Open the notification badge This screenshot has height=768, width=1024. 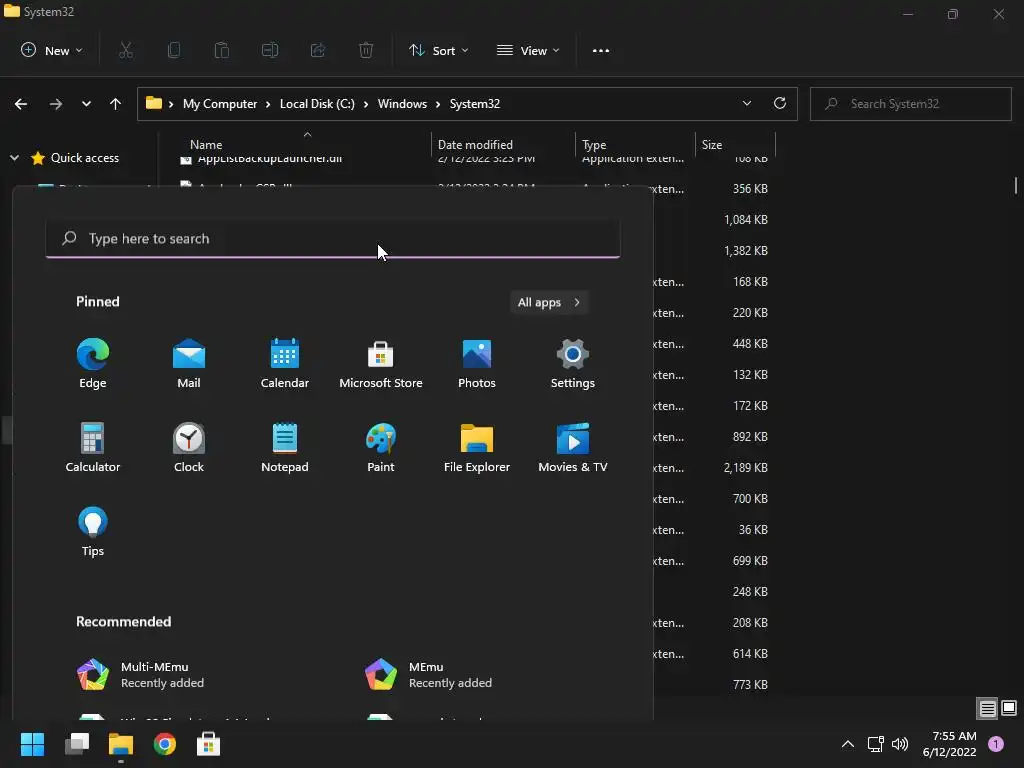pyautogui.click(x=996, y=744)
